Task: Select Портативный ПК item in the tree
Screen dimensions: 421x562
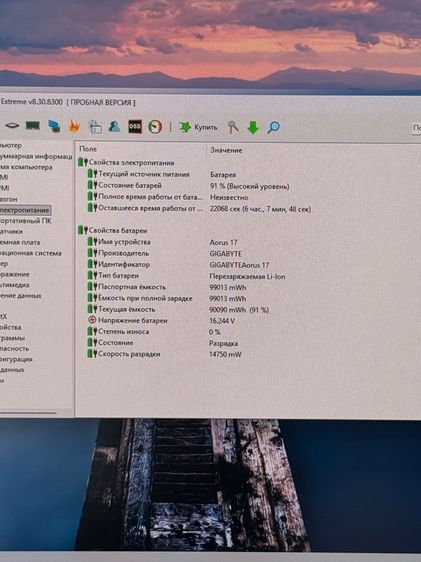Action: tap(26, 221)
